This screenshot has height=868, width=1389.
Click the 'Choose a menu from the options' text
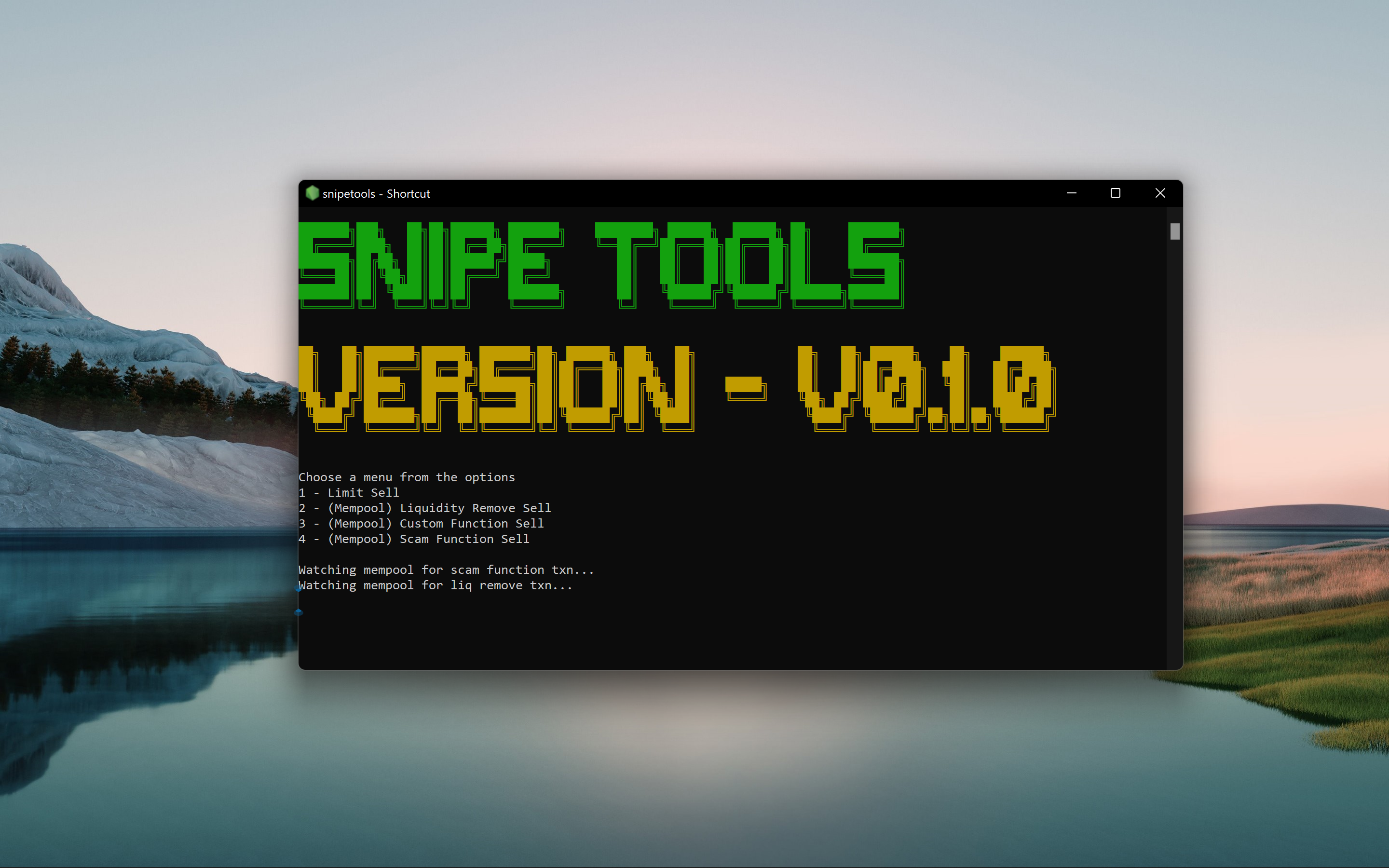pos(407,477)
